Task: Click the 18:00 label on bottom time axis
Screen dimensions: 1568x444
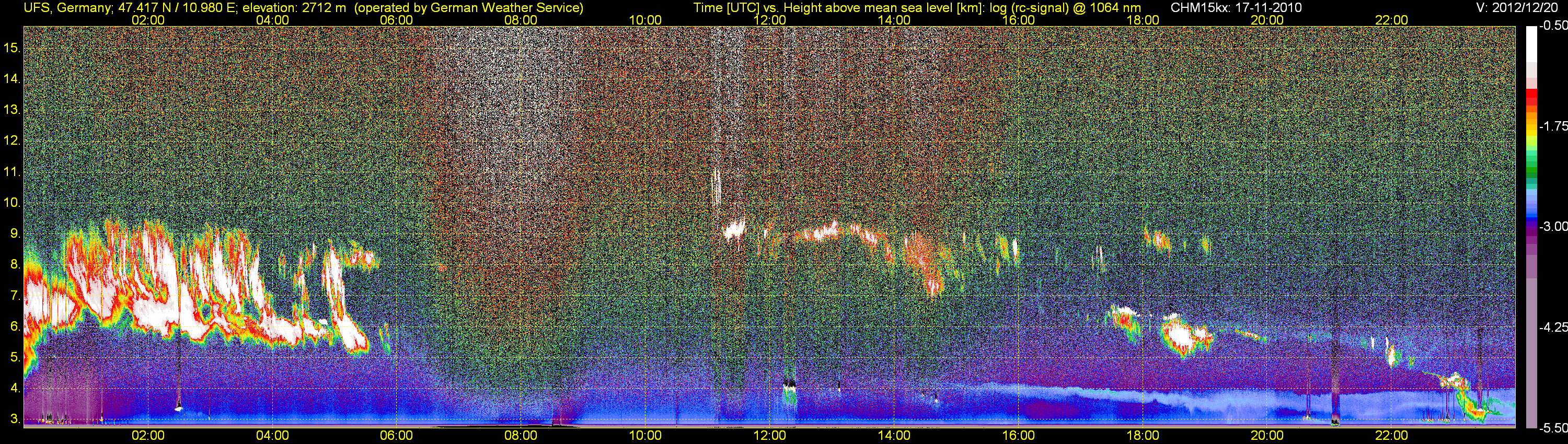Action: point(1143,436)
